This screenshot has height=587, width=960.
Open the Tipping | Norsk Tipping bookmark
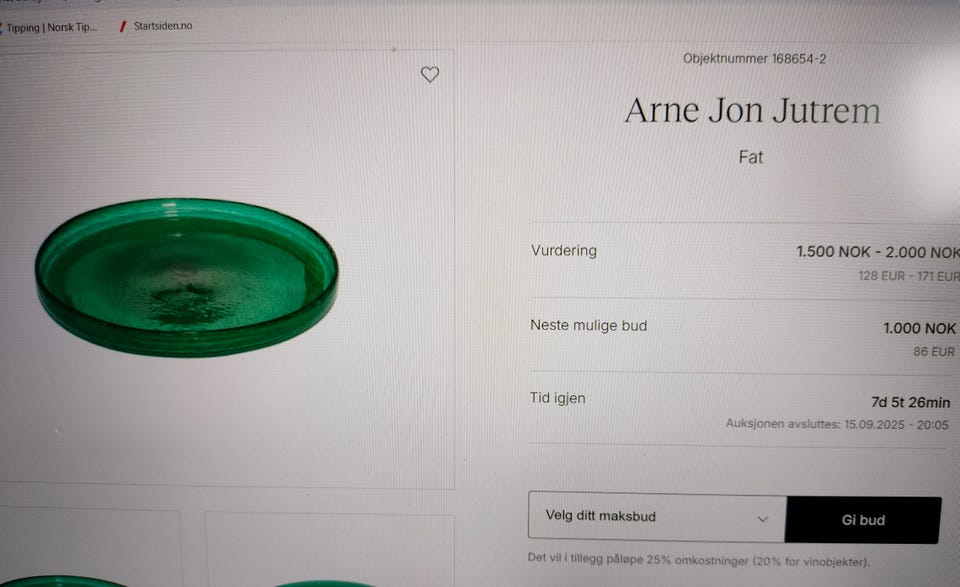coord(51,28)
